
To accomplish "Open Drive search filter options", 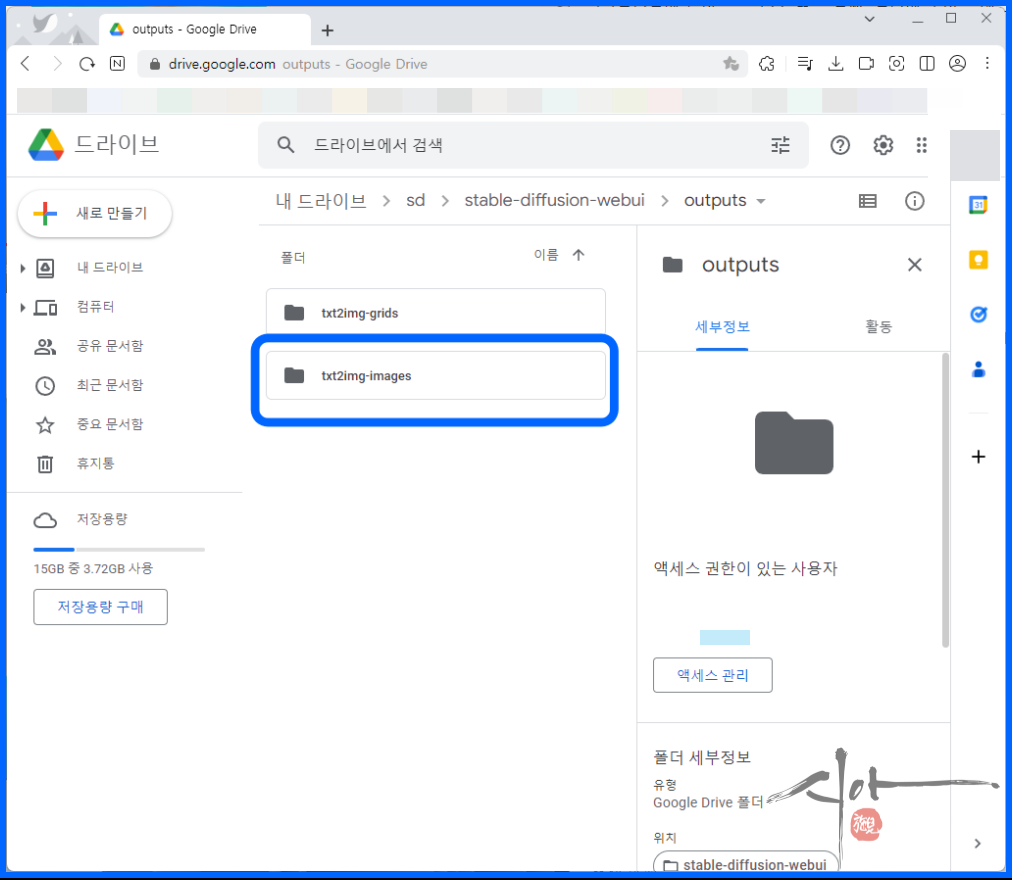I will point(780,145).
